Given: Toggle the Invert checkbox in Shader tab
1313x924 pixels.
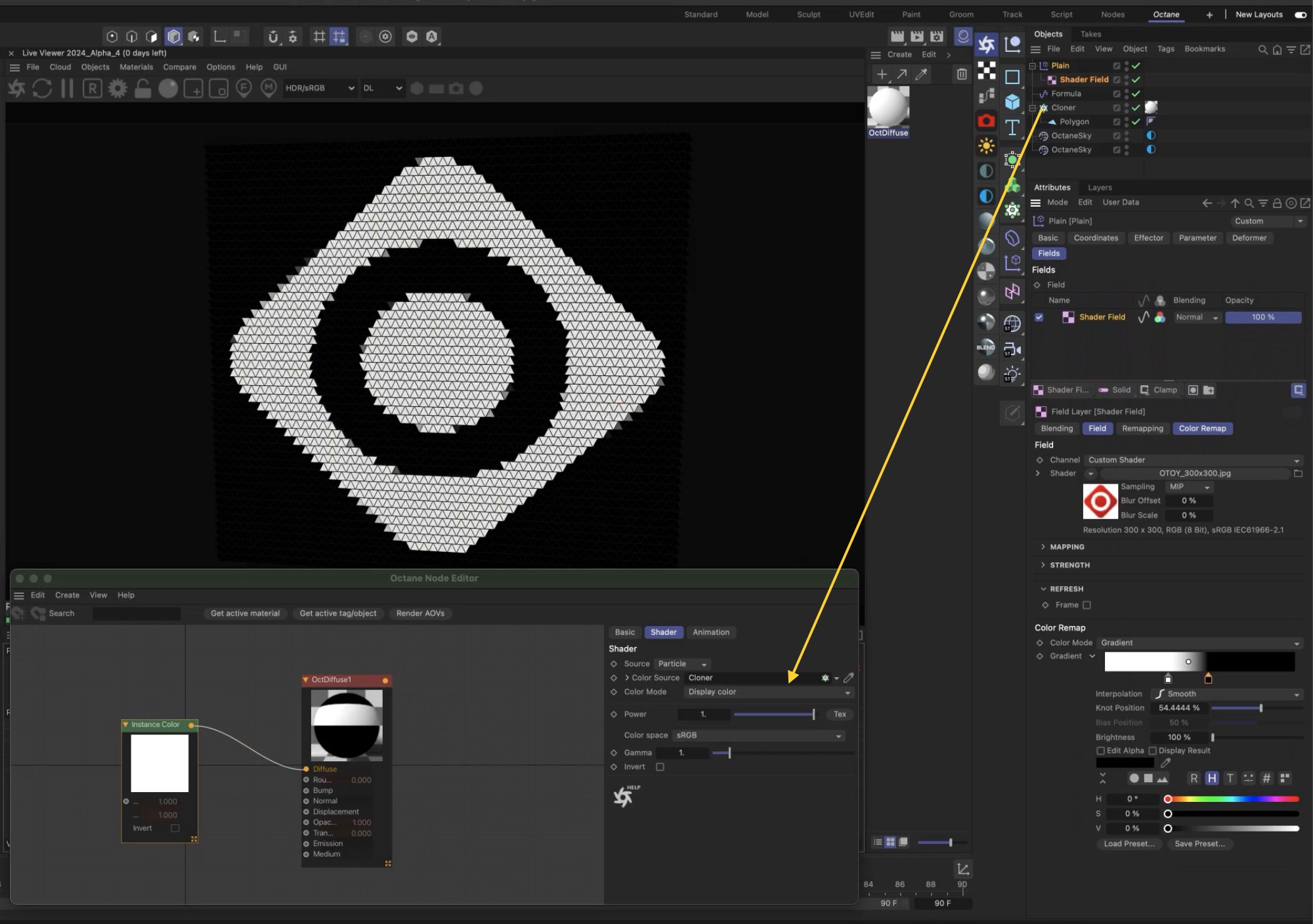Looking at the screenshot, I should [x=660, y=767].
